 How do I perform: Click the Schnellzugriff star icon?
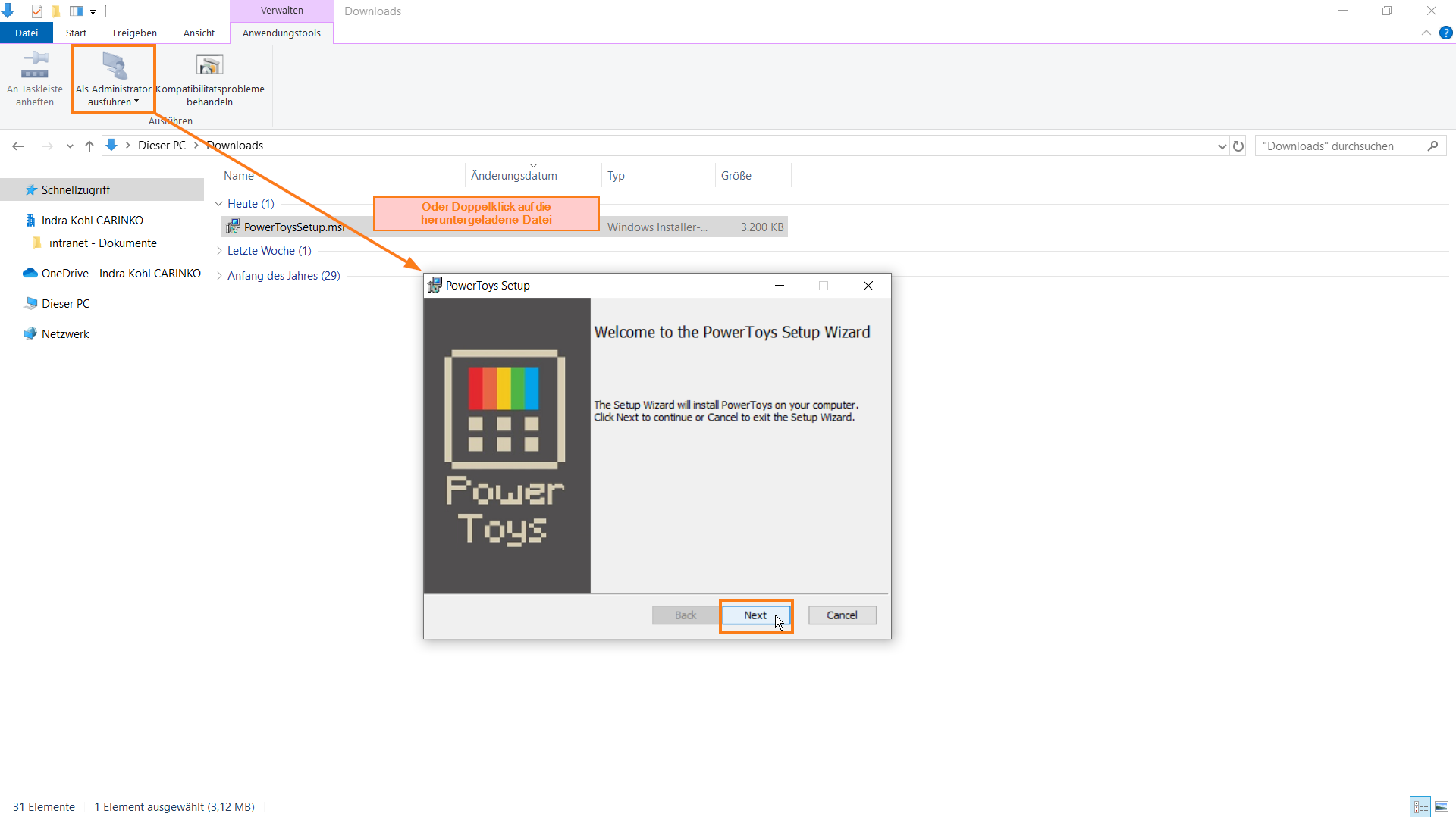[x=31, y=189]
